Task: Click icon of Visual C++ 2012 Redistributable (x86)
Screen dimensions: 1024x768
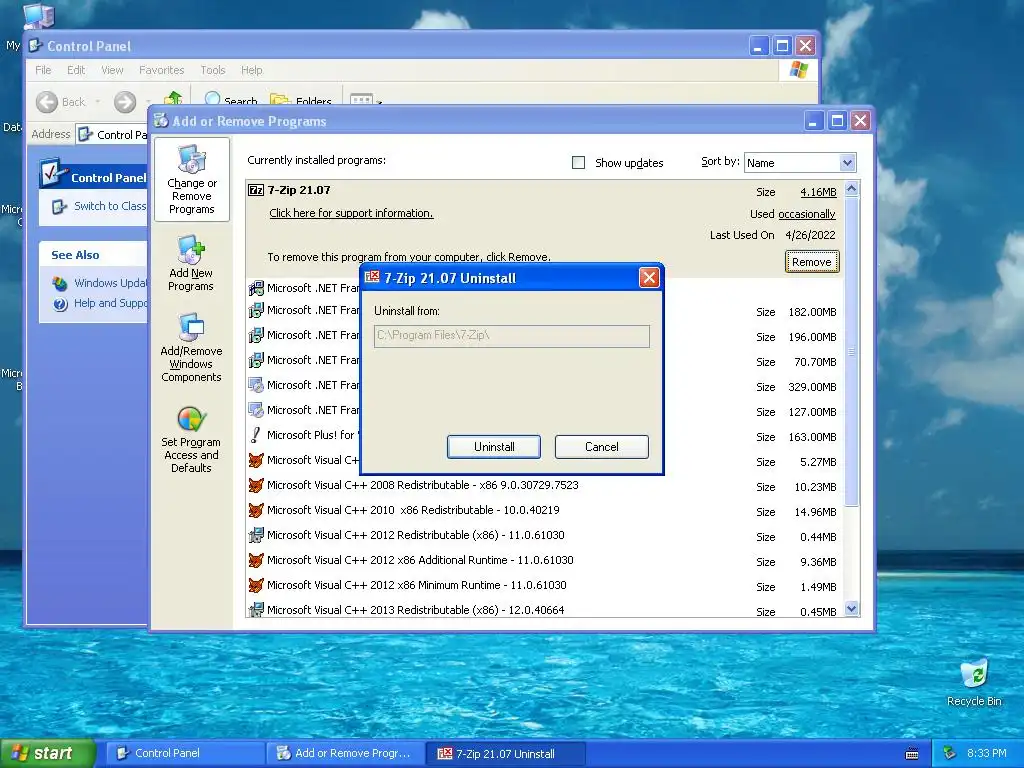Action: 256,536
